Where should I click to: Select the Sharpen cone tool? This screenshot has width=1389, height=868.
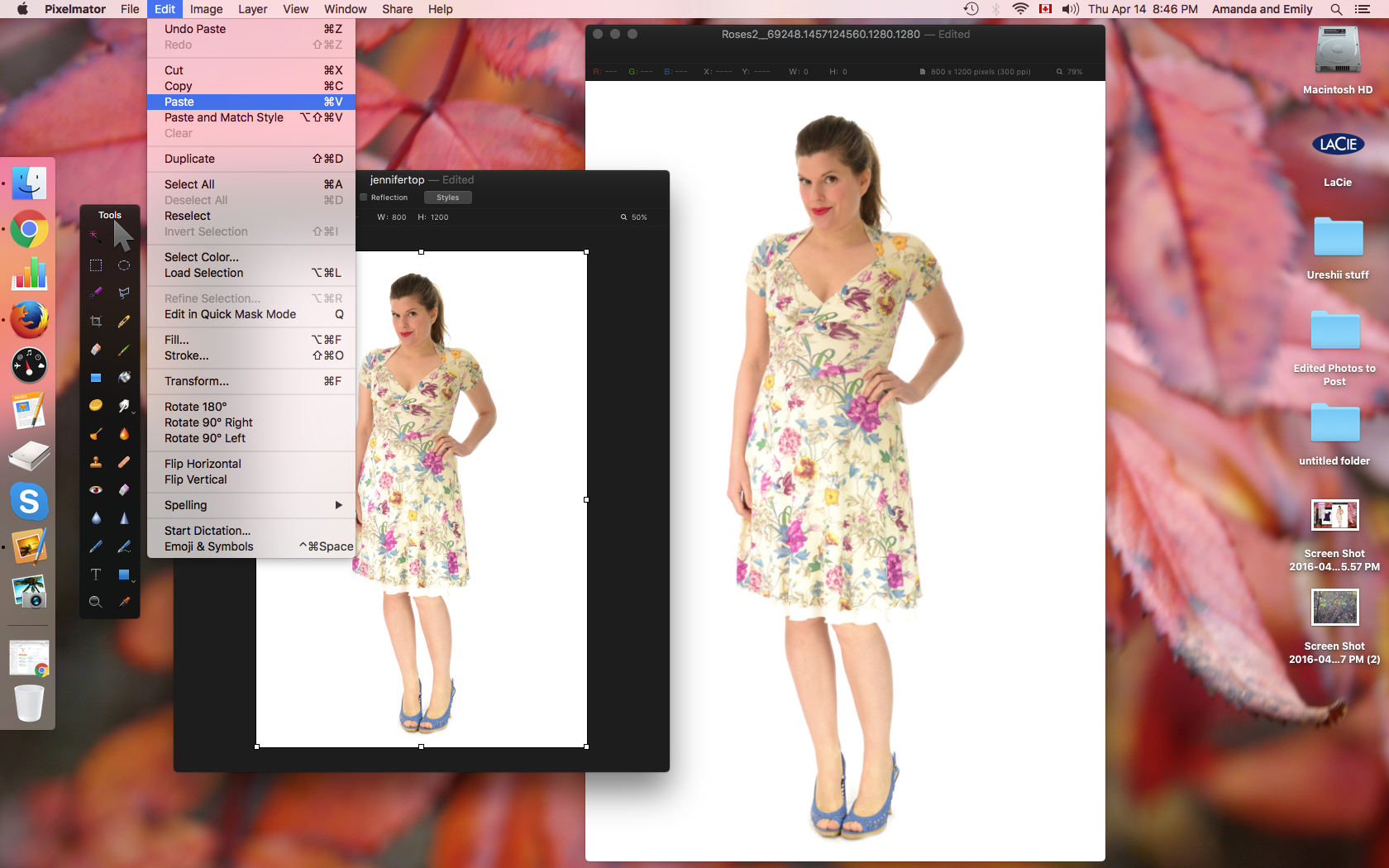(x=124, y=518)
